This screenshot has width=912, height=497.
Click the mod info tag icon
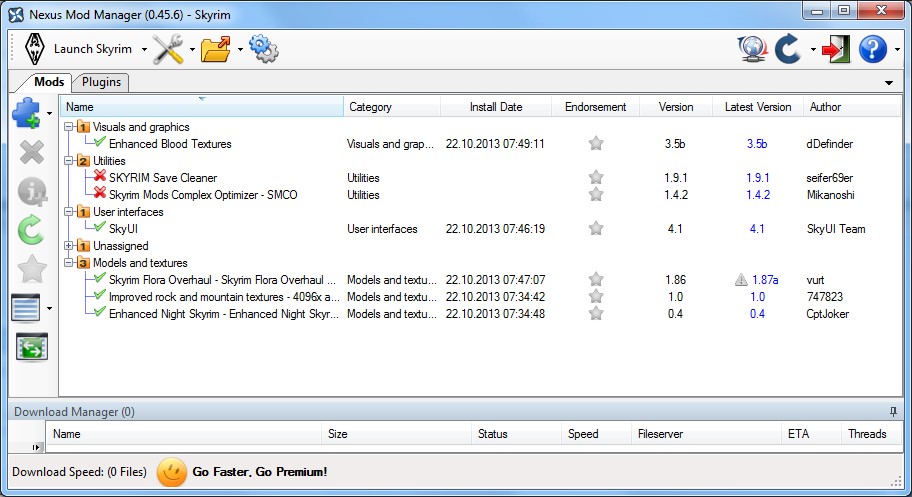(x=32, y=191)
